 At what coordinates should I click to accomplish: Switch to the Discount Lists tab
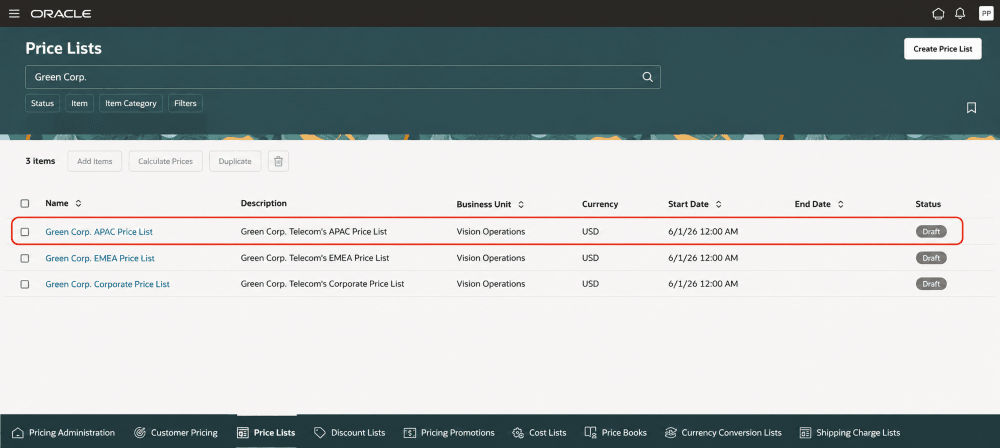pos(349,433)
